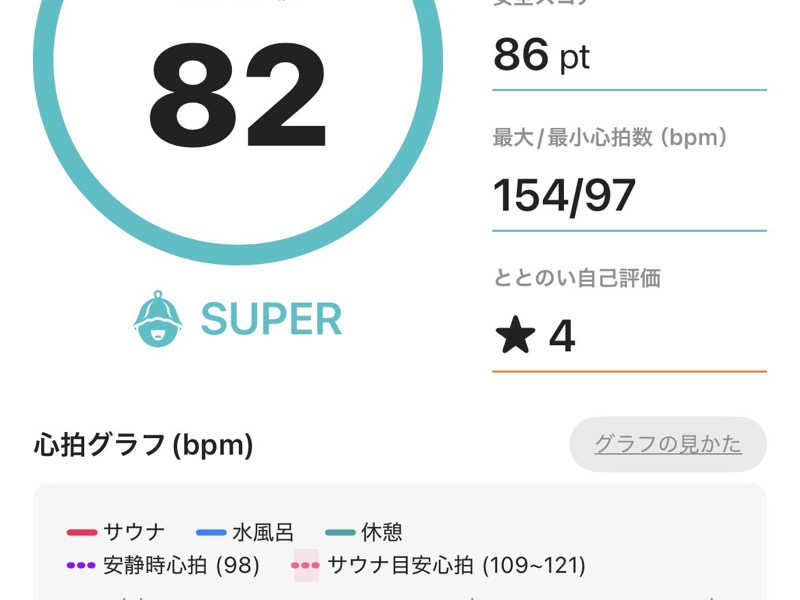This screenshot has width=800, height=600.
Task: Click the teal 休憩 legend marker
Action: click(341, 532)
